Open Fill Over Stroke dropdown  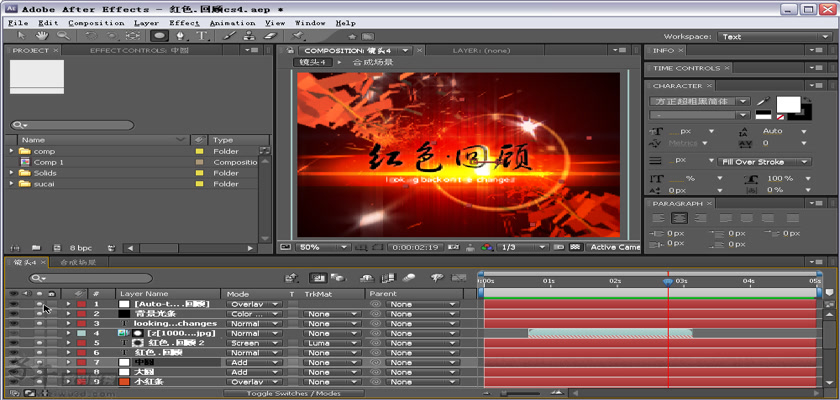tap(764, 162)
